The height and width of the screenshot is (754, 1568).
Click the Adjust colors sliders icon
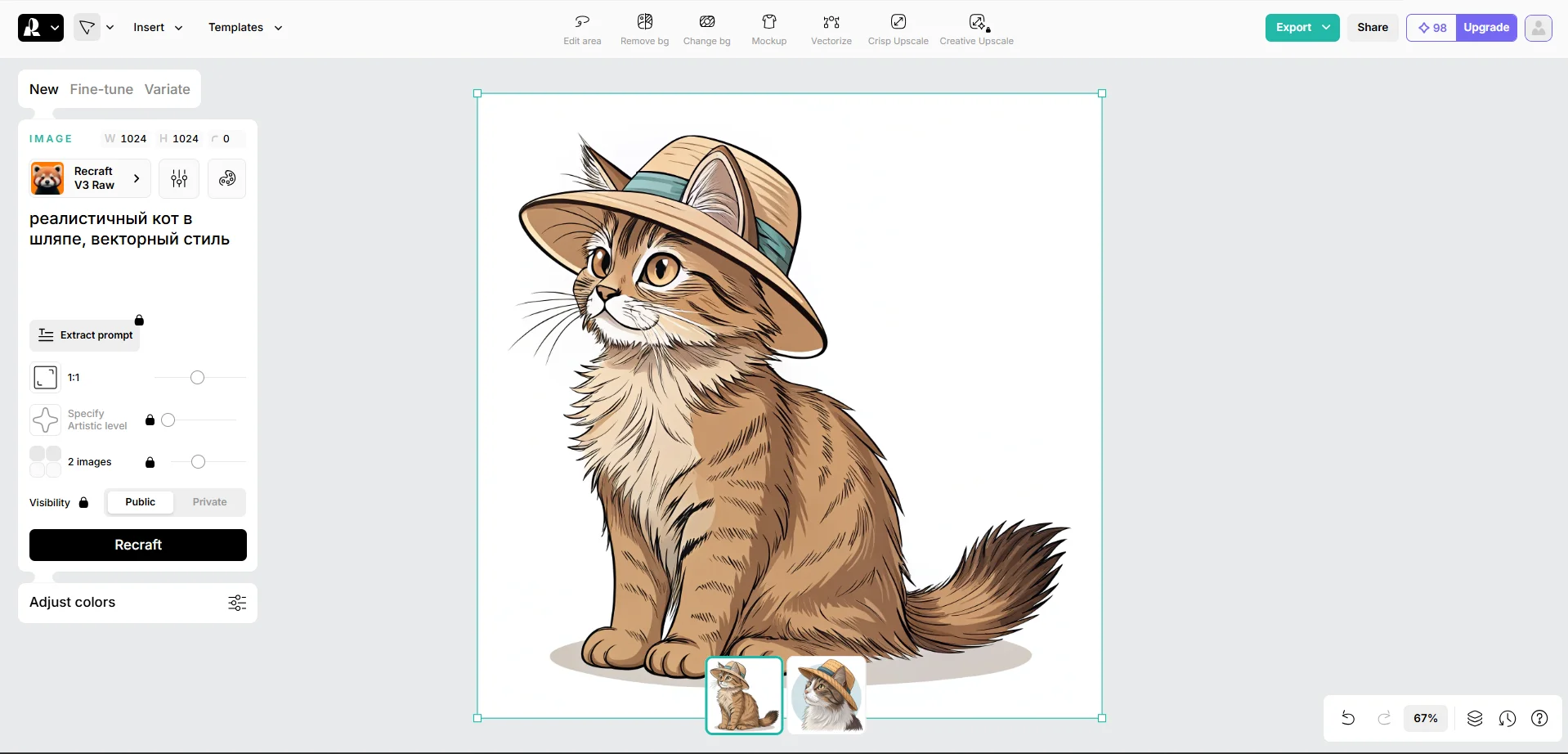tap(237, 603)
